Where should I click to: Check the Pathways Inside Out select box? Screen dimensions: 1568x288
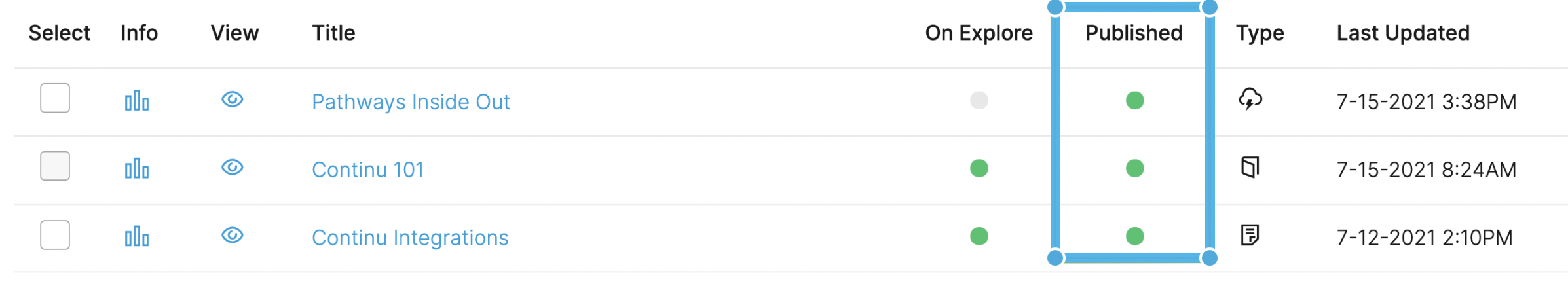point(55,98)
